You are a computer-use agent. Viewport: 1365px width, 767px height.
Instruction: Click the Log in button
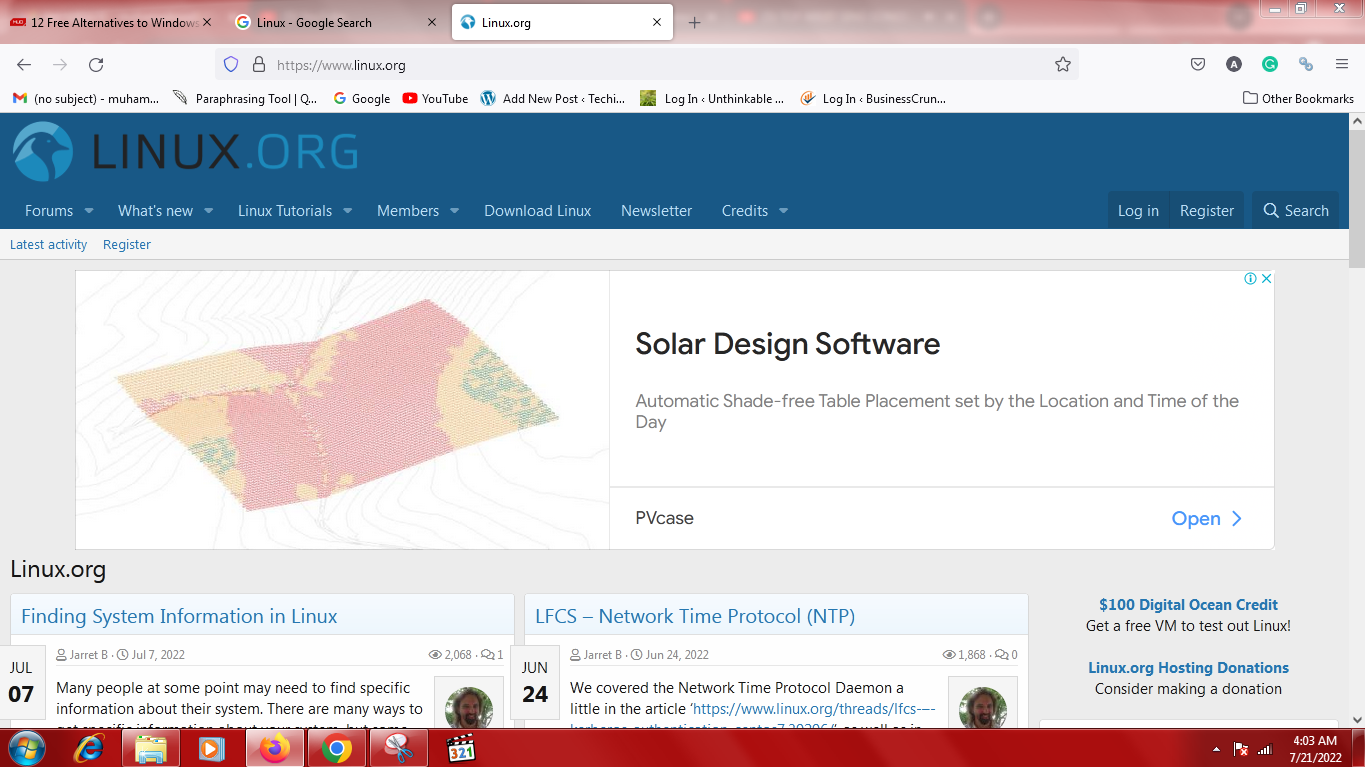coord(1138,211)
